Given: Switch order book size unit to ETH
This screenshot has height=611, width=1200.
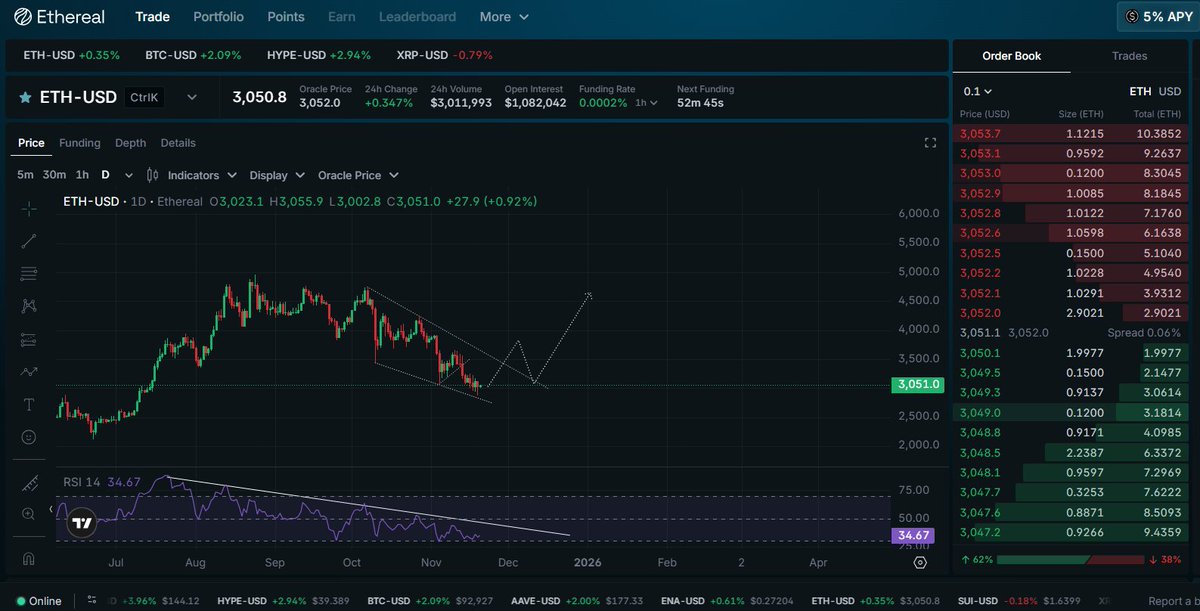Looking at the screenshot, I should pyautogui.click(x=1140, y=91).
